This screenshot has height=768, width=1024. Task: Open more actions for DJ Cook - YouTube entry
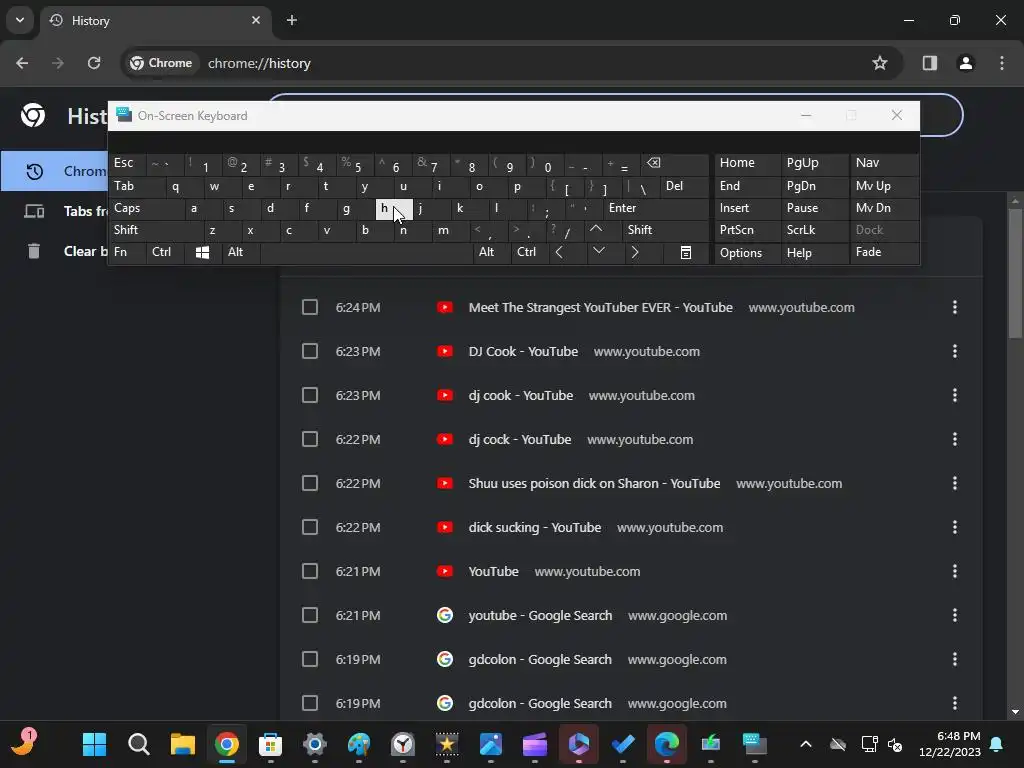pos(955,351)
